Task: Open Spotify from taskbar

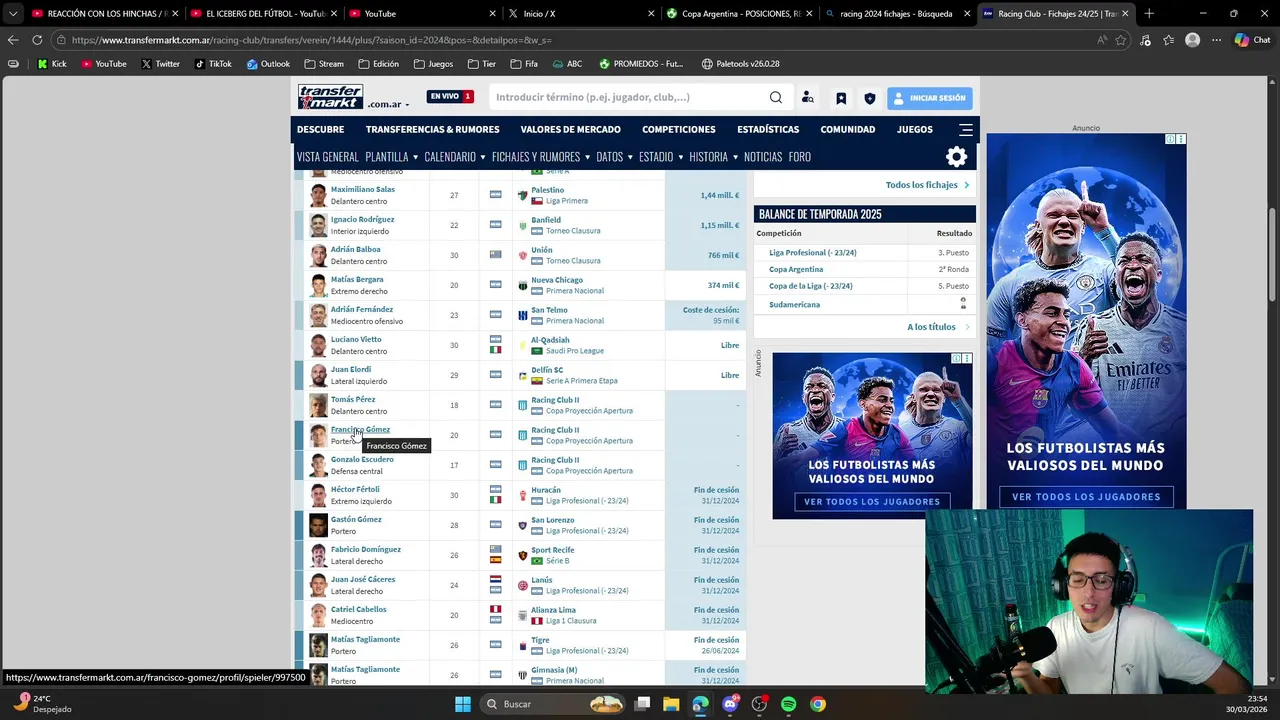Action: (789, 704)
